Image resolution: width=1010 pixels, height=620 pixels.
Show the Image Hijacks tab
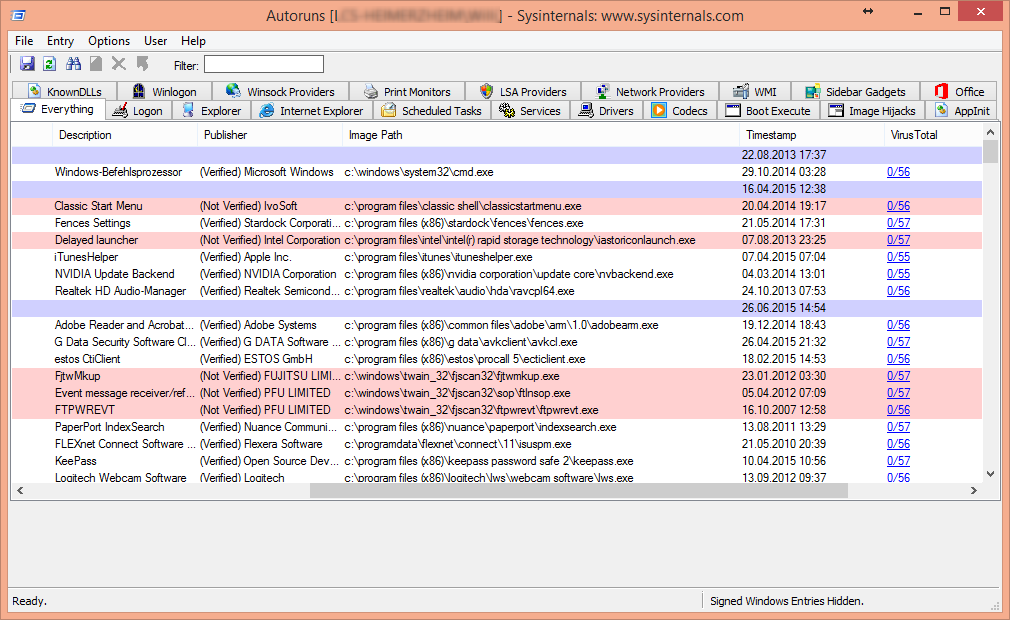pyautogui.click(x=872, y=111)
